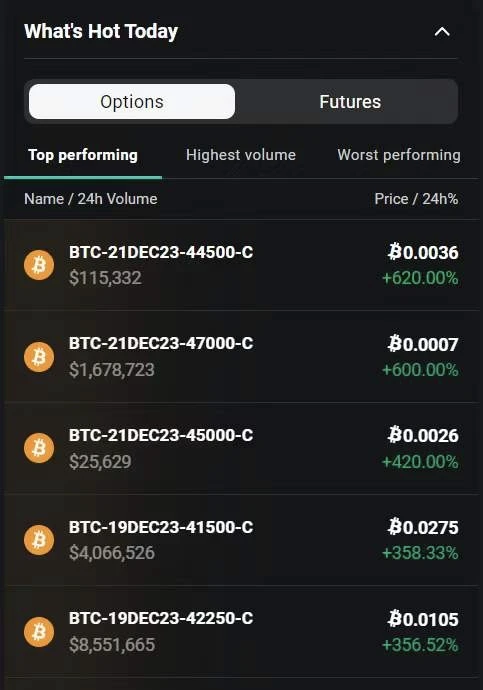The width and height of the screenshot is (483, 690).
Task: Collapse the What's Hot Today section
Action: pyautogui.click(x=442, y=32)
